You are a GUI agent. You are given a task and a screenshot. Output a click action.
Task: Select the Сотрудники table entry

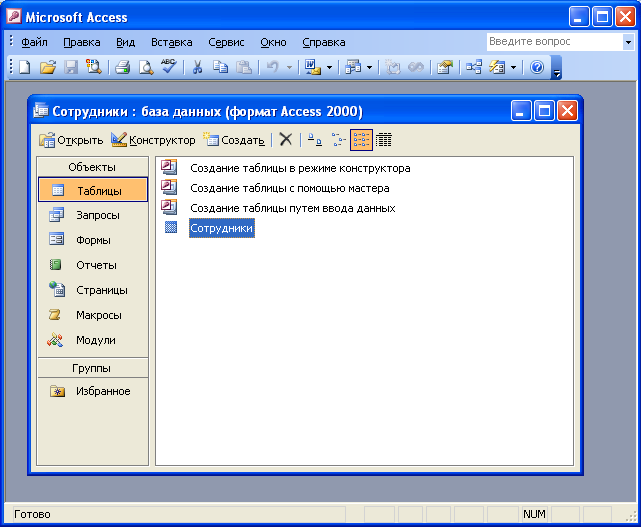tap(222, 228)
